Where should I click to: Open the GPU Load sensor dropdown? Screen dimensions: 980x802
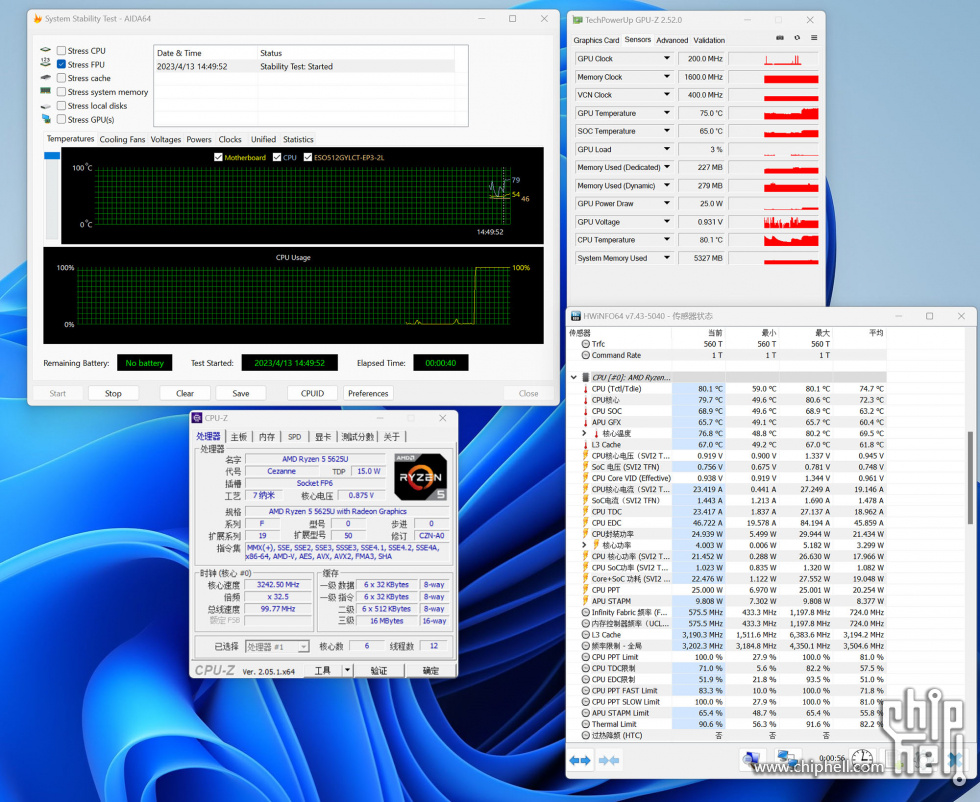(667, 149)
